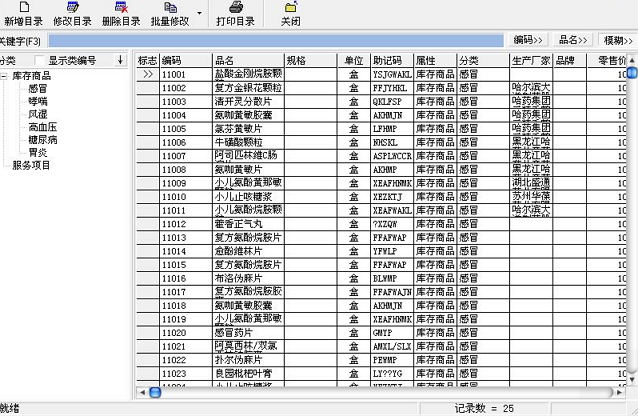638x416 pixels.
Task: Click the vertical scrollbar up arrow
Action: 632,60
